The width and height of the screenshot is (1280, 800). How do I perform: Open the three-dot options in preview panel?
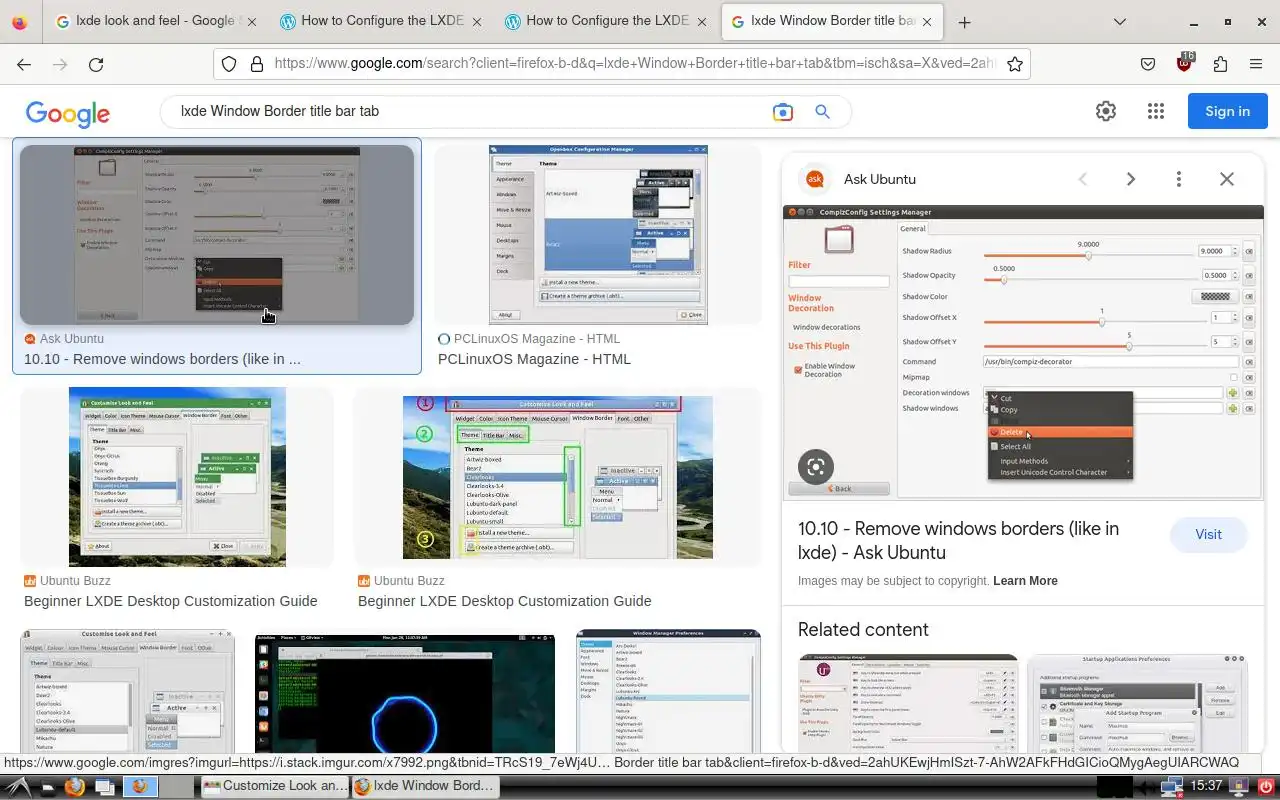click(x=1179, y=179)
